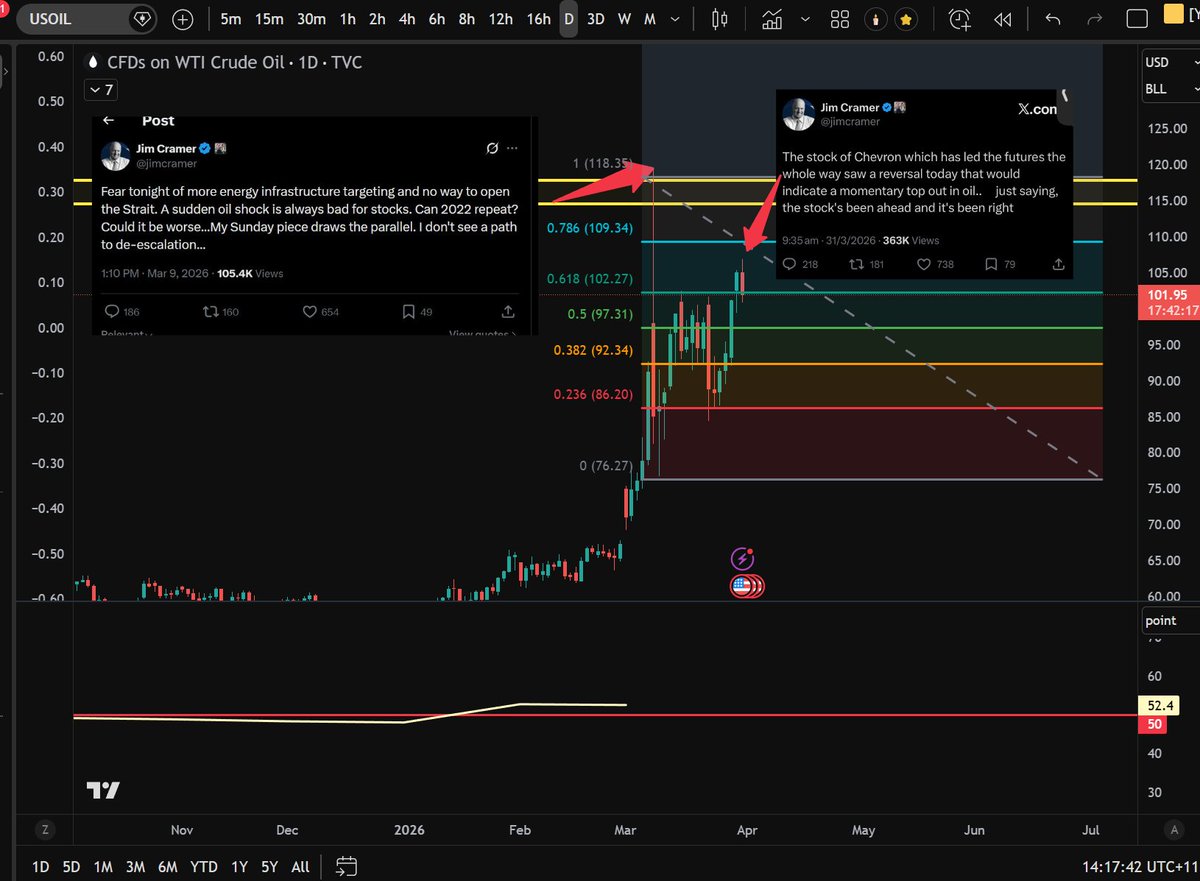This screenshot has width=1200, height=881.
Task: Click the layout square icon
Action: [1137, 19]
